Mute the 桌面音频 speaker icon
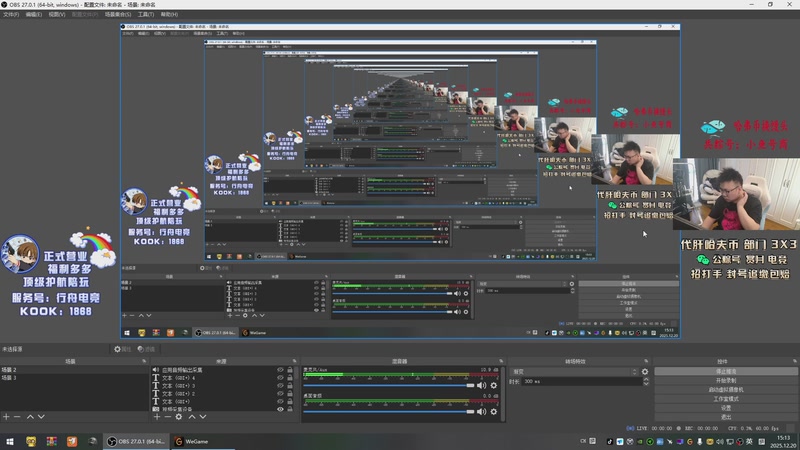The height and width of the screenshot is (450, 800). 481,411
